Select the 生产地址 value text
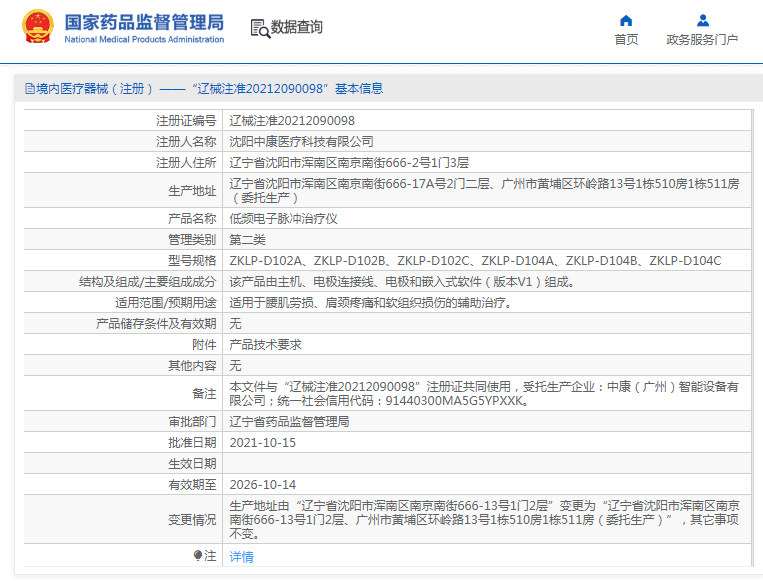 click(484, 190)
